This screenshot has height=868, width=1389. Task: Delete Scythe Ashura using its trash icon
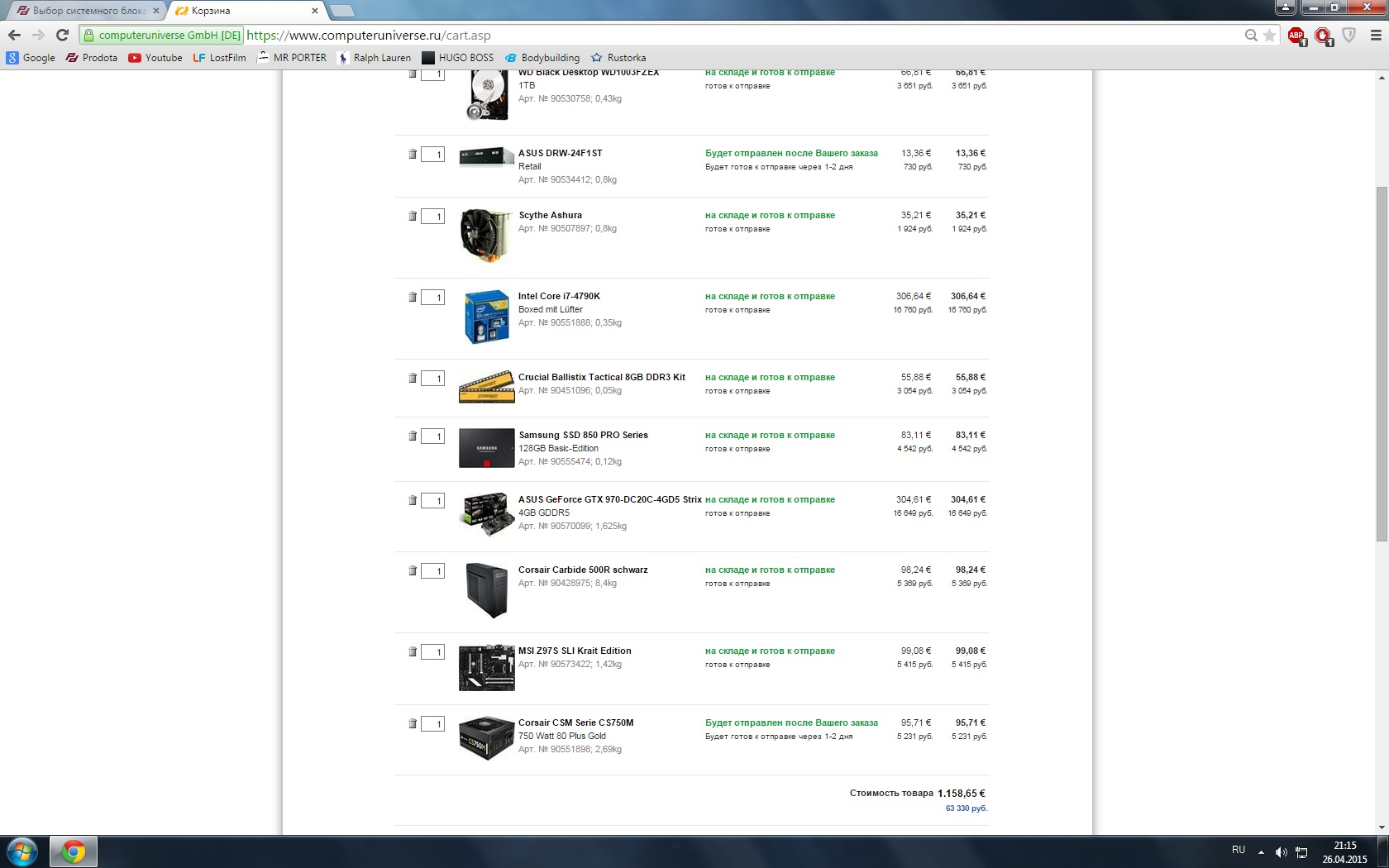(x=413, y=216)
